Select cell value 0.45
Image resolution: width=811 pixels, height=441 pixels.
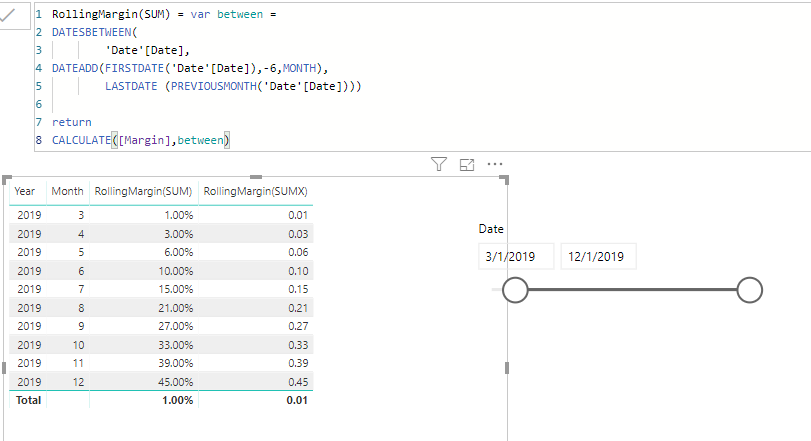tap(298, 382)
